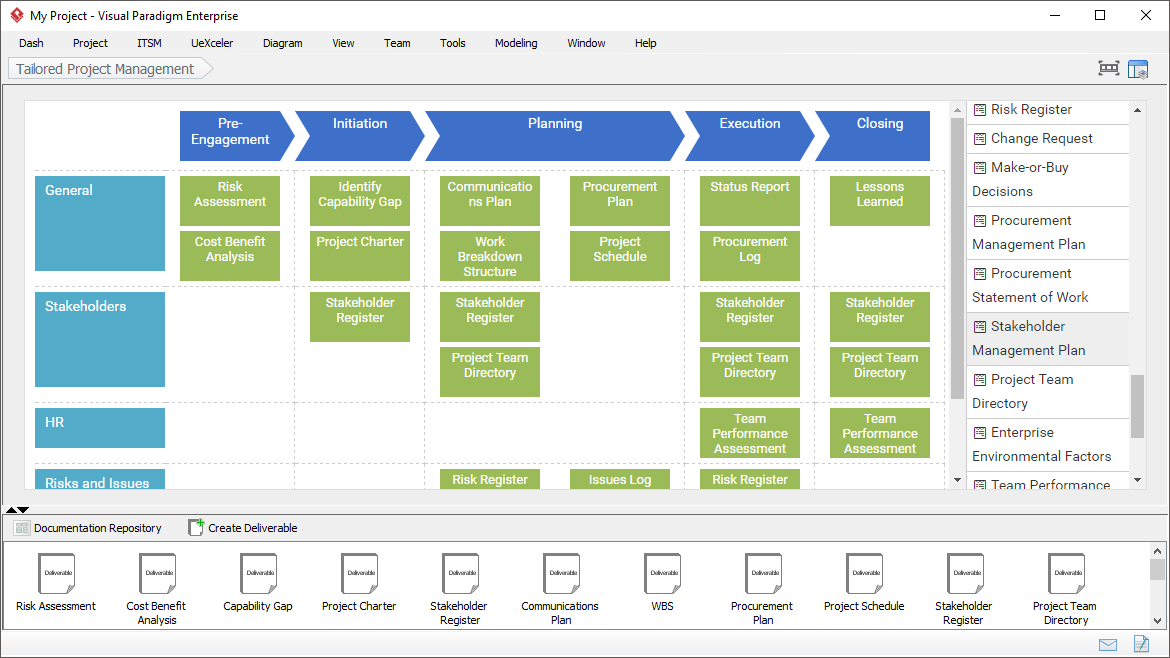The image size is (1170, 658).
Task: Click the Pre-Engagement phase arrow
Action: tap(235, 136)
